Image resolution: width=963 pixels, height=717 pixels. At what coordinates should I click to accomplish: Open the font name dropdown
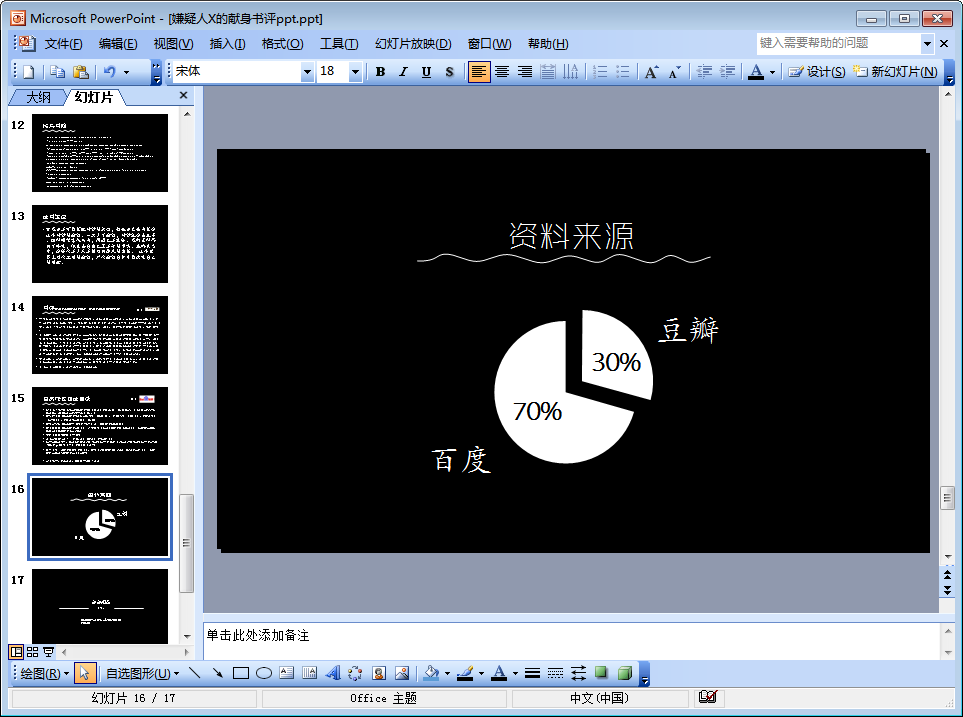click(307, 72)
